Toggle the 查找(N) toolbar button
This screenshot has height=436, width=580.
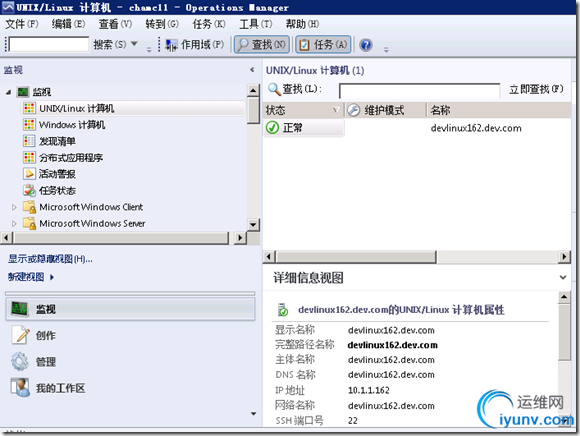coord(262,45)
